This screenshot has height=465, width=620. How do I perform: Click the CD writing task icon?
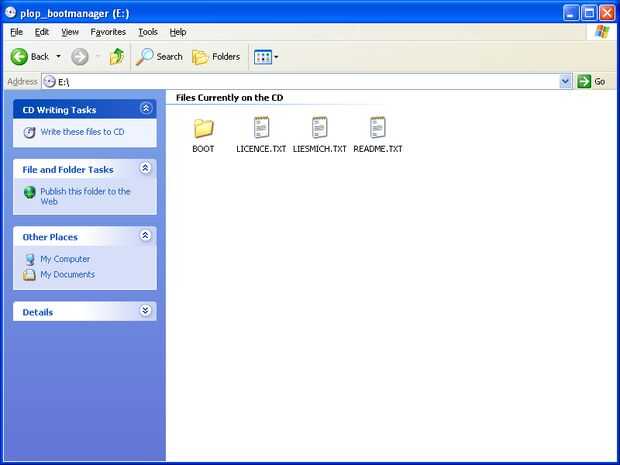(x=29, y=132)
